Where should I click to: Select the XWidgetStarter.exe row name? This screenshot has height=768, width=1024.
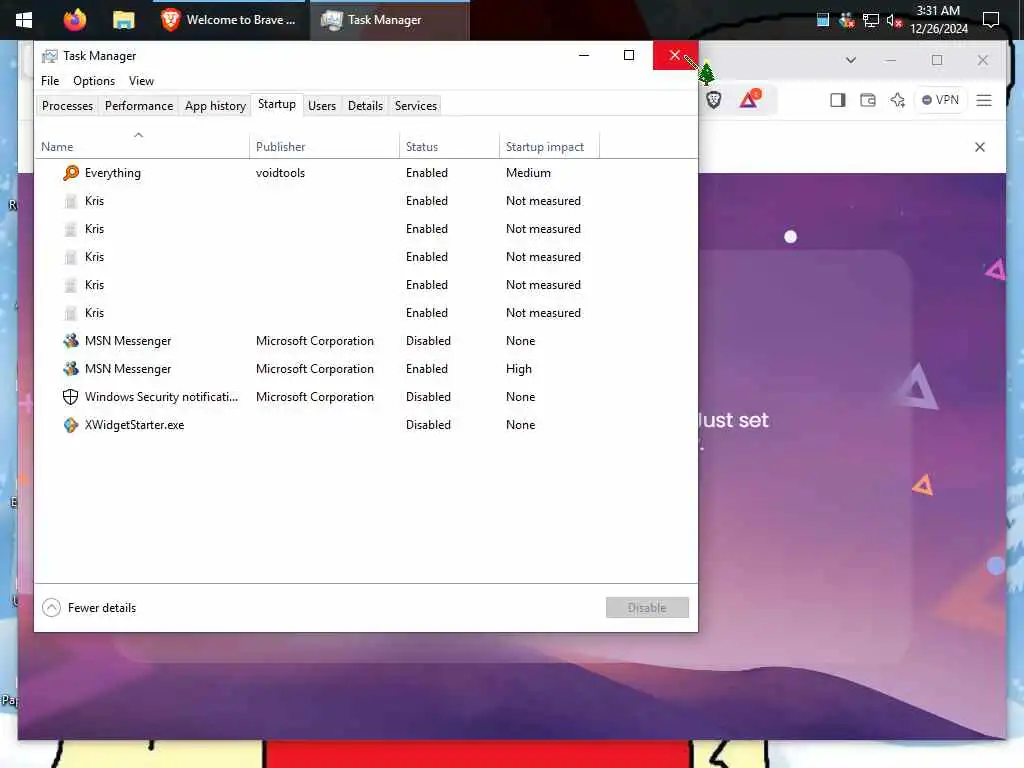click(135, 424)
